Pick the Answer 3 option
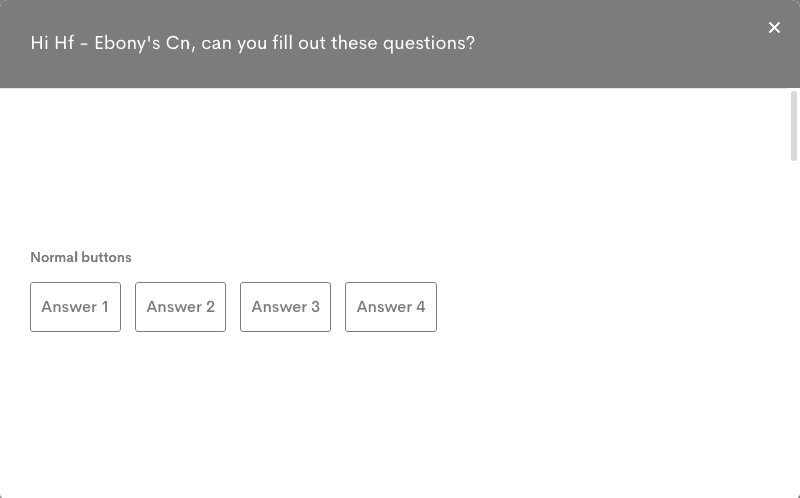 (x=285, y=307)
